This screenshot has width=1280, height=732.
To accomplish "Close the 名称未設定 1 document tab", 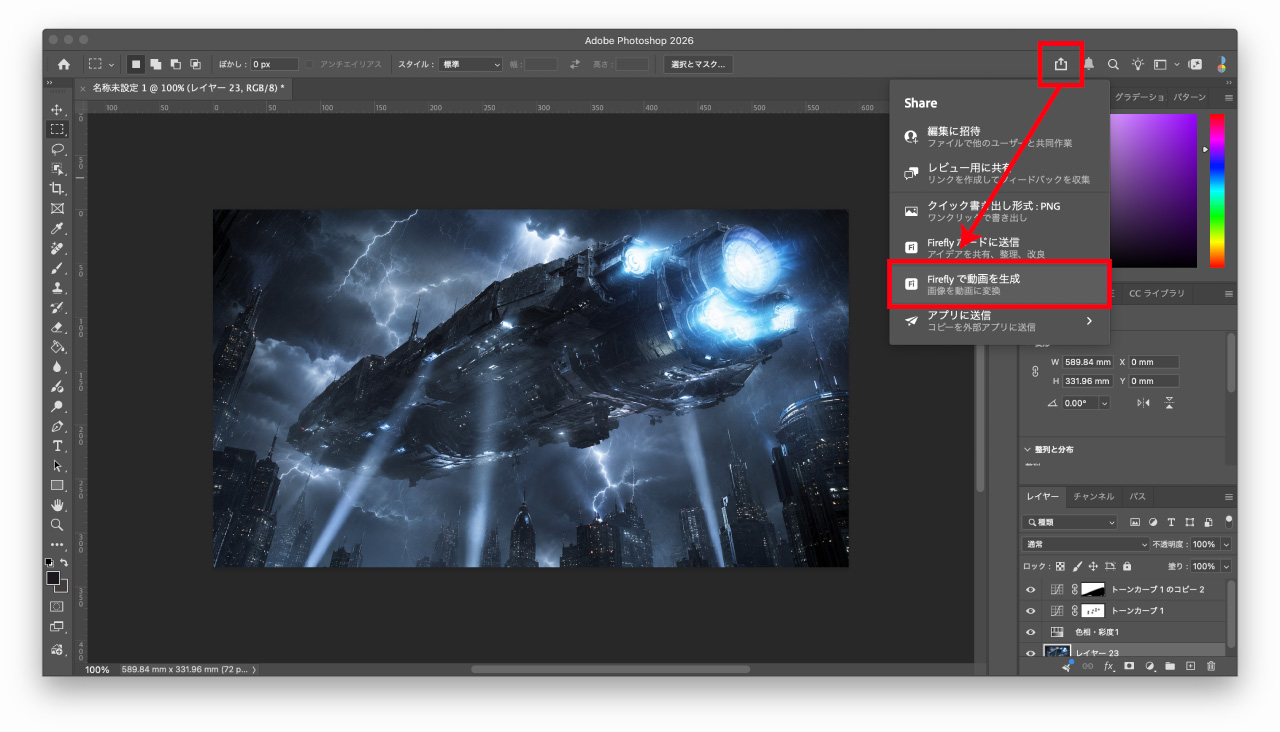I will [x=82, y=89].
